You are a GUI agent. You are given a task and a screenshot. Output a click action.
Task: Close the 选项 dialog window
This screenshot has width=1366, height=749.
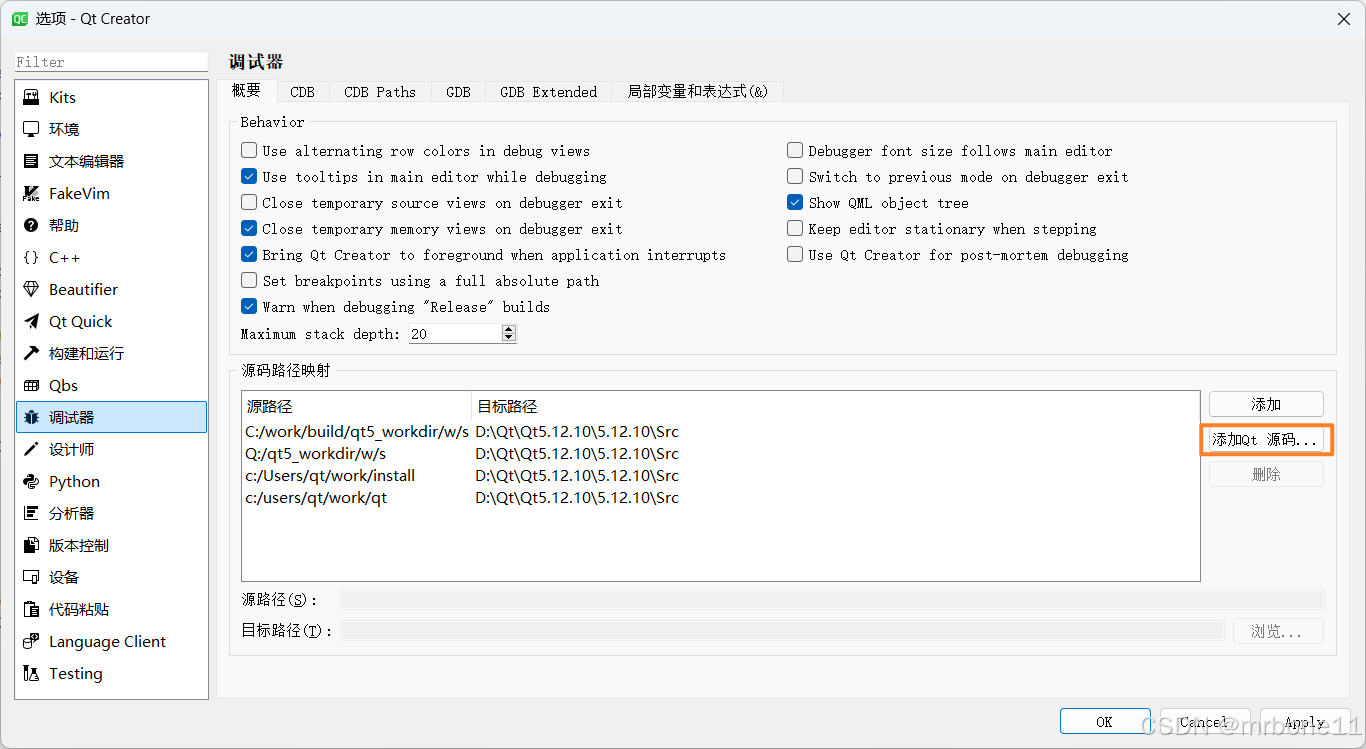[1342, 18]
